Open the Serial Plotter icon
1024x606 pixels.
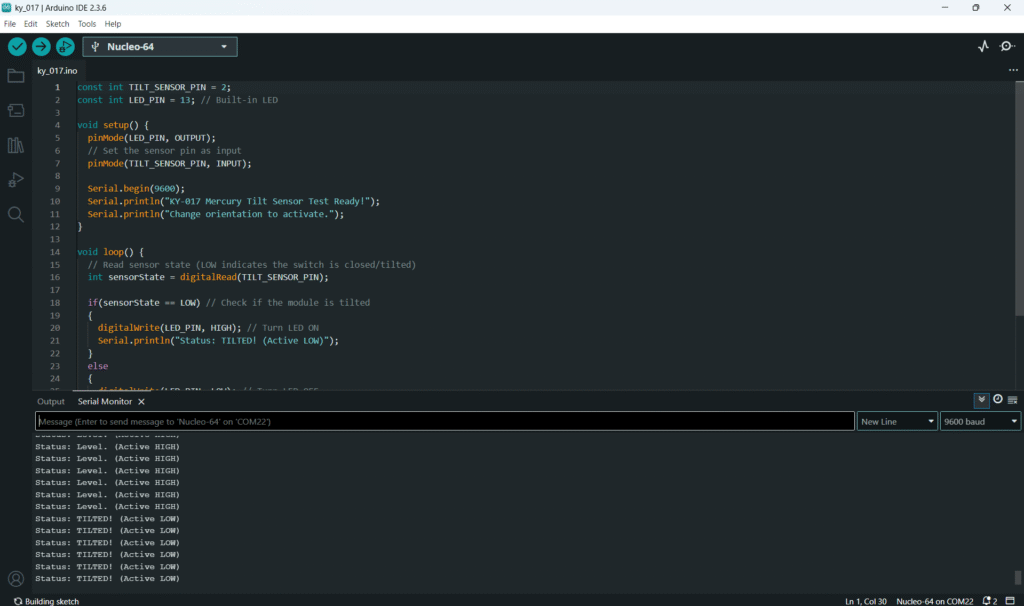pyautogui.click(x=983, y=47)
